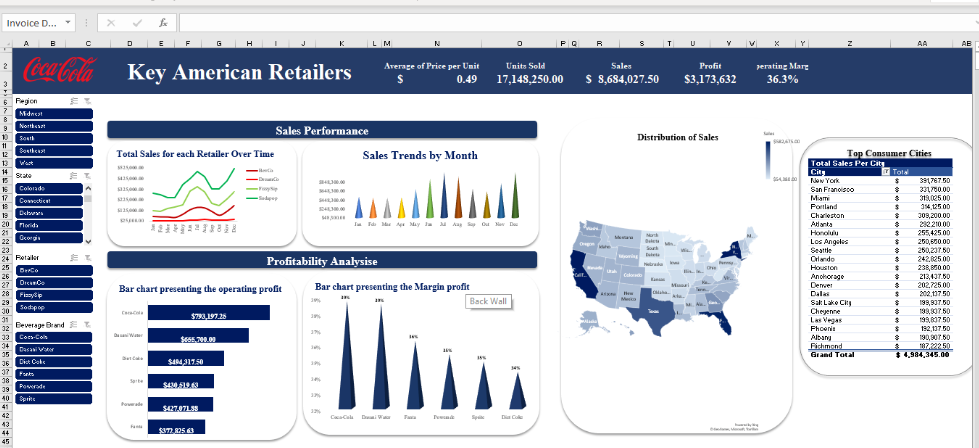Clear the Beverage Brand slicer filter
The height and width of the screenshot is (448, 979).
(x=86, y=324)
